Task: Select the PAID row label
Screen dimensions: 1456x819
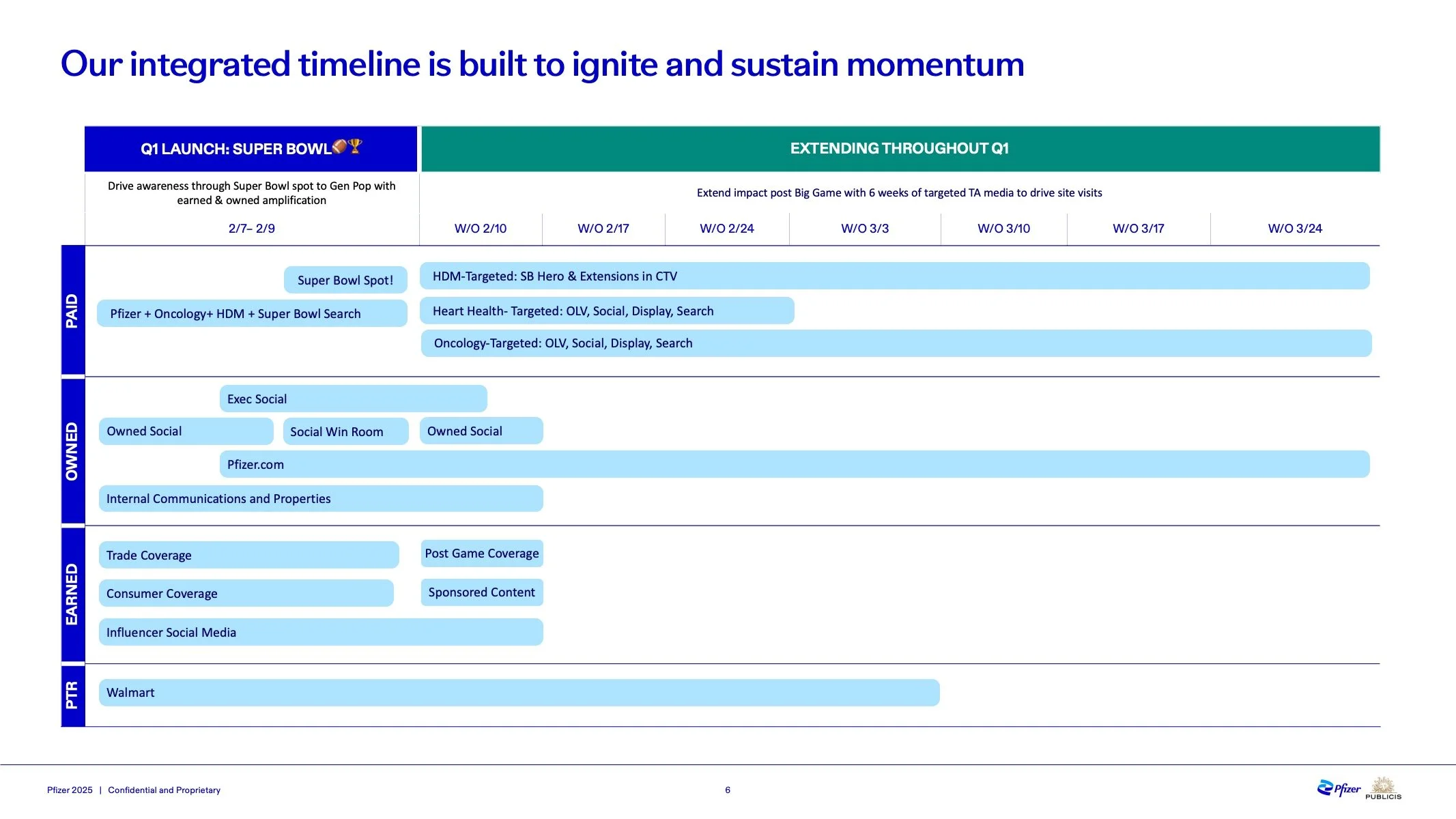Action: click(x=73, y=311)
